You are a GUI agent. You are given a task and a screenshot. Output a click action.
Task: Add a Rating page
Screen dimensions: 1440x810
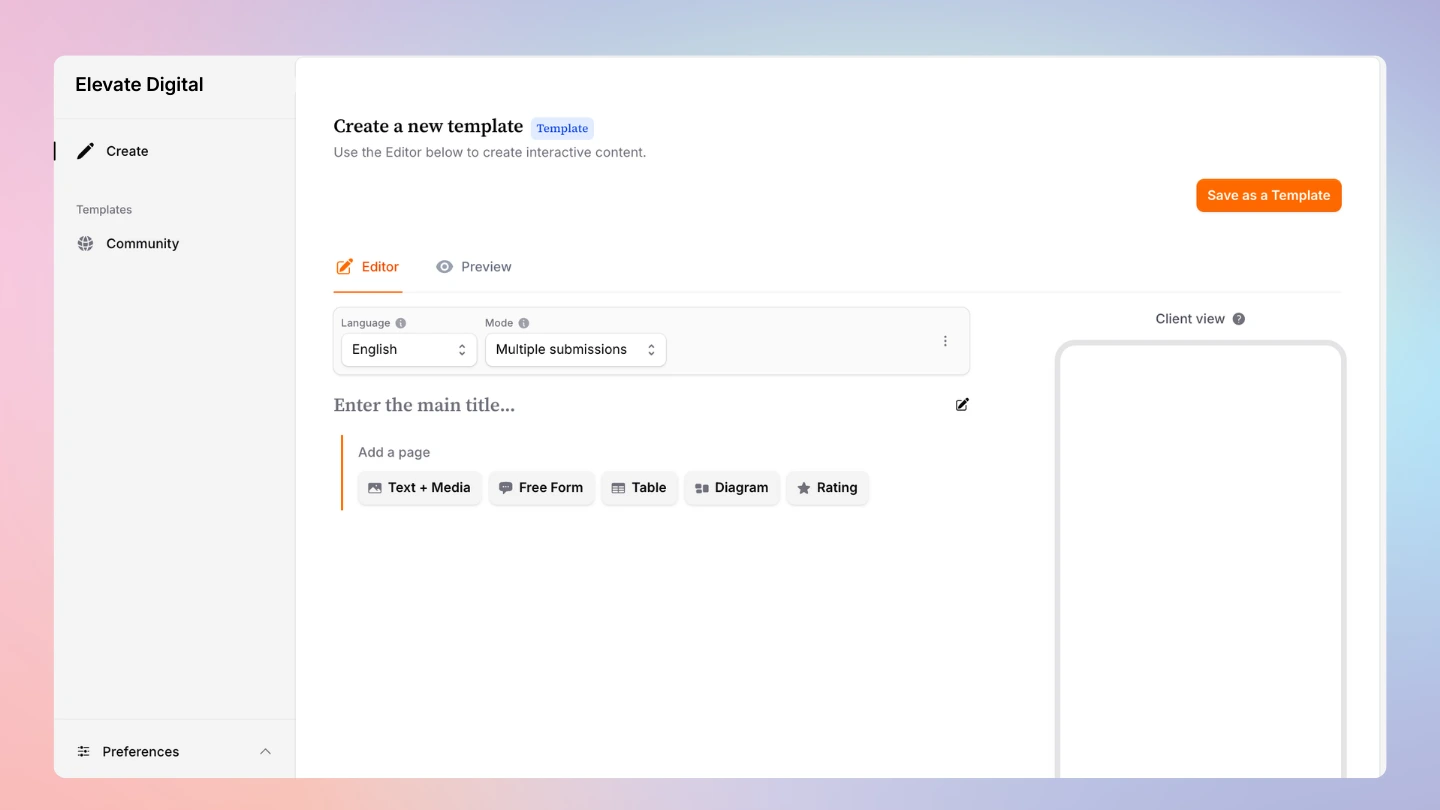827,488
